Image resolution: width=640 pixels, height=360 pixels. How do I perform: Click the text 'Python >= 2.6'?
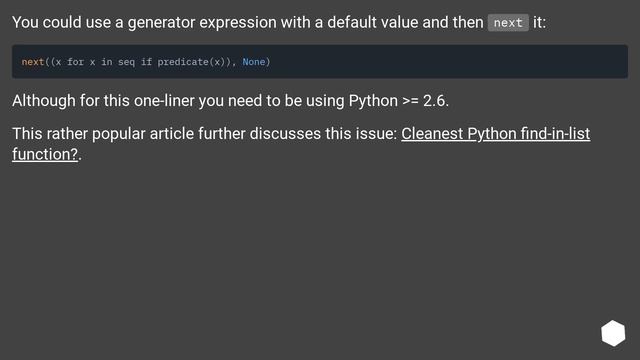tap(397, 101)
